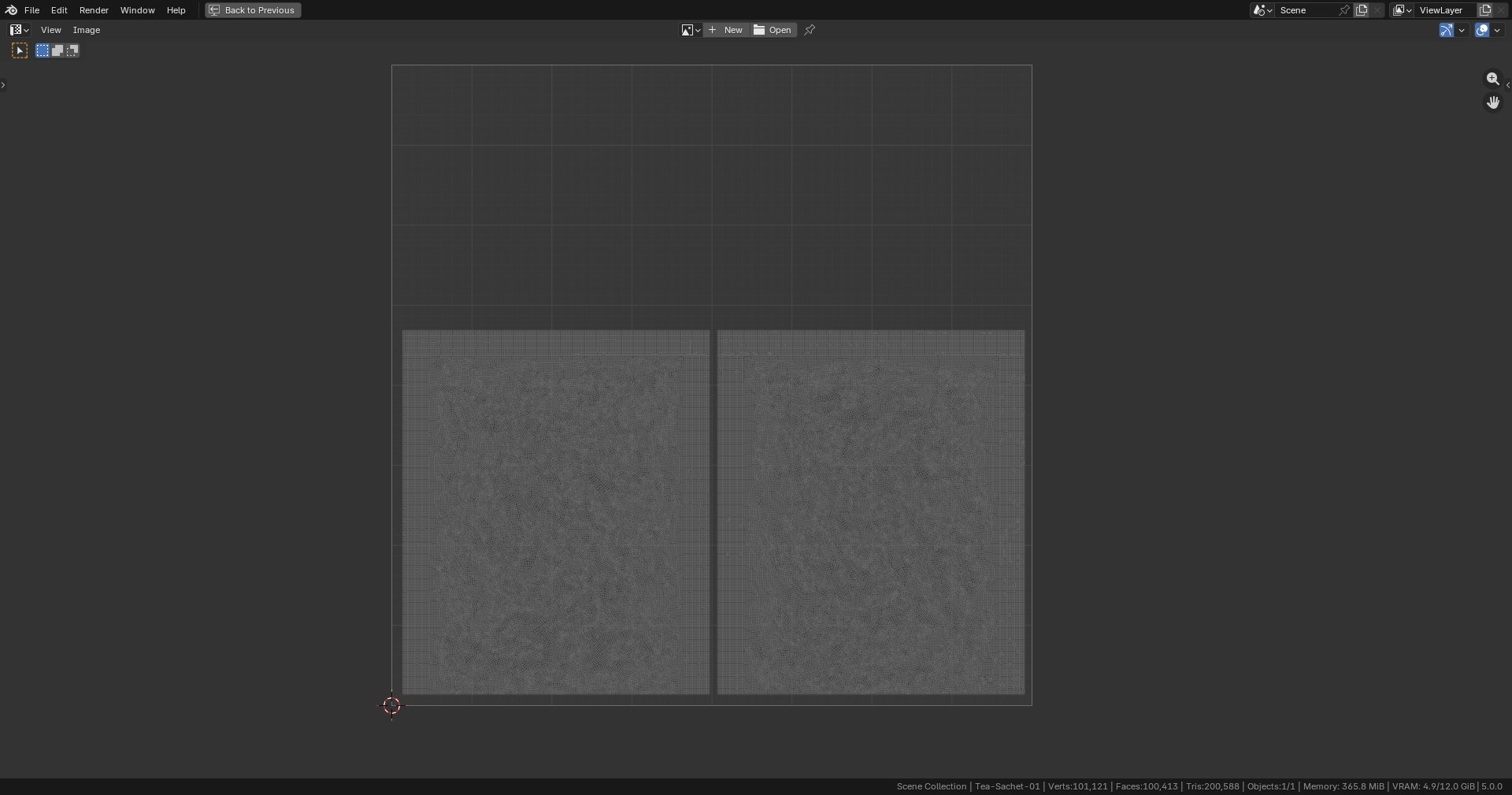Click the Tris:200,588 status entry
1512x795 pixels.
[1213, 786]
